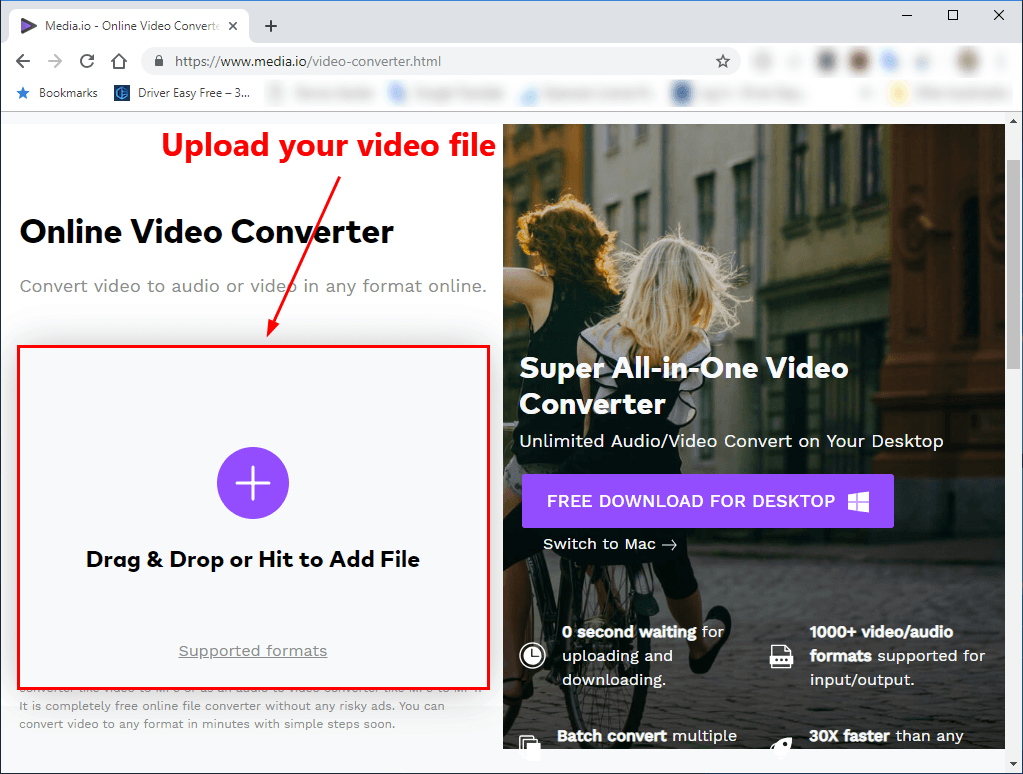Click the batch convert stacked-files icon
Screen dimensions: 1023x774
(x=529, y=746)
